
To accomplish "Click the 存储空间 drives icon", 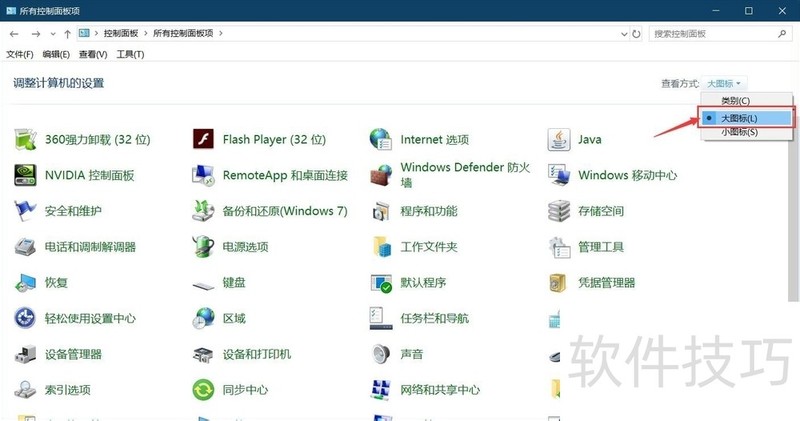I will coord(559,211).
